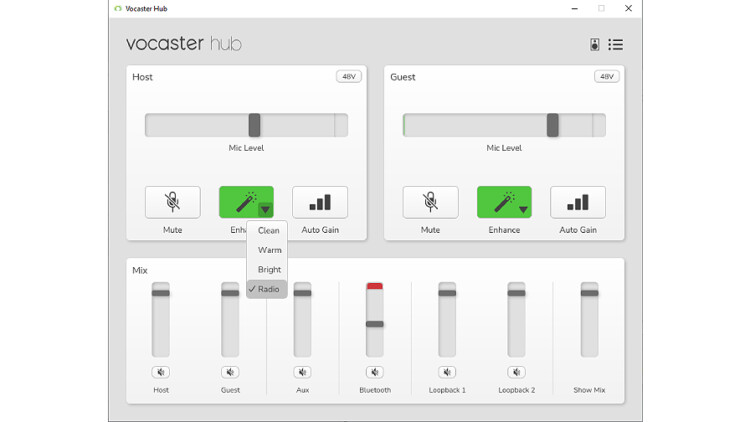Run Host Auto Gain
The height and width of the screenshot is (422, 750).
tap(320, 202)
